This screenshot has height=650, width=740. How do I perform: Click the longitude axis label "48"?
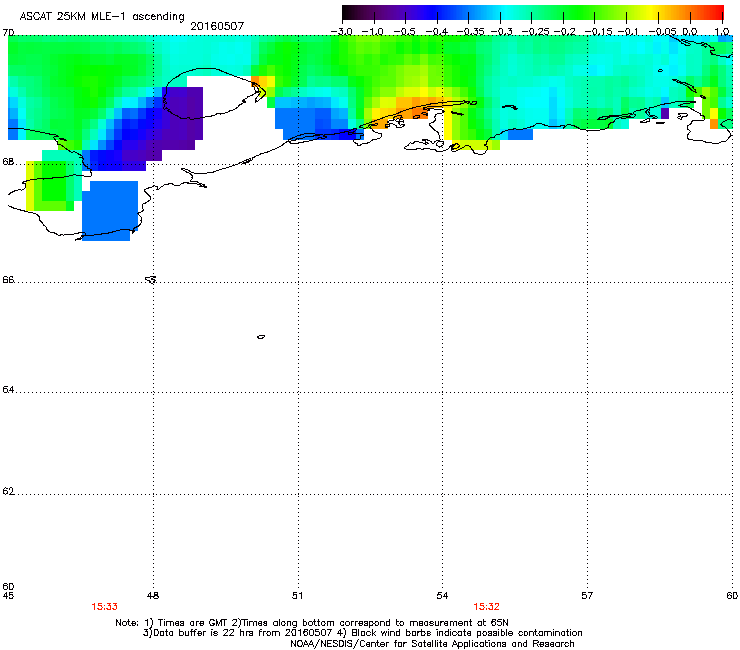tap(153, 596)
